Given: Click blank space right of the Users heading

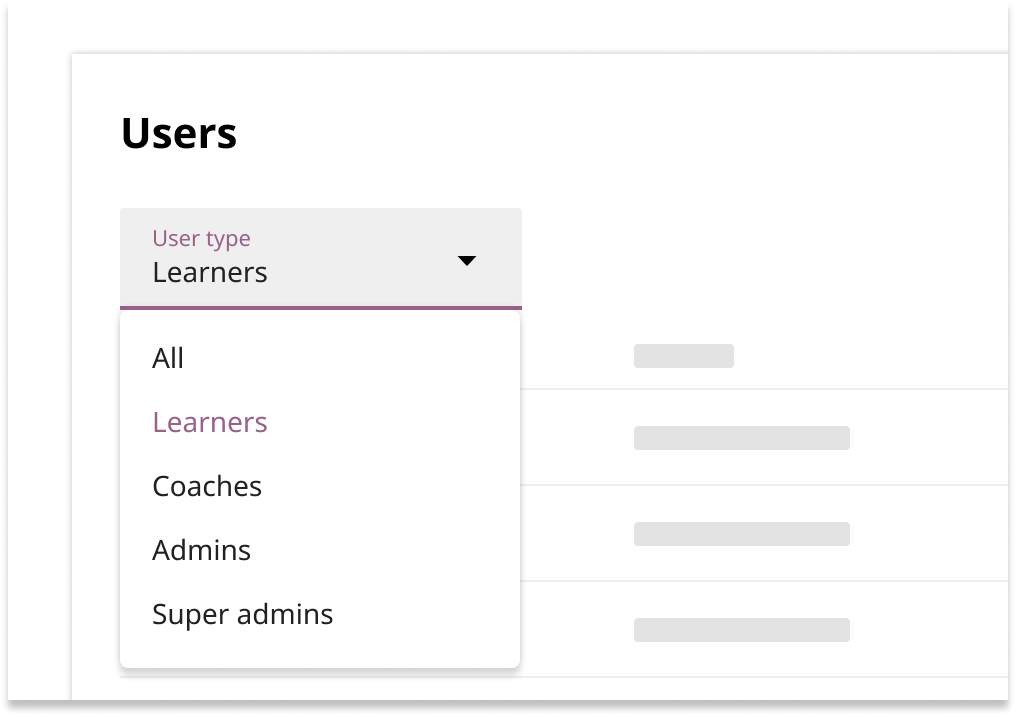Looking at the screenshot, I should click(600, 134).
